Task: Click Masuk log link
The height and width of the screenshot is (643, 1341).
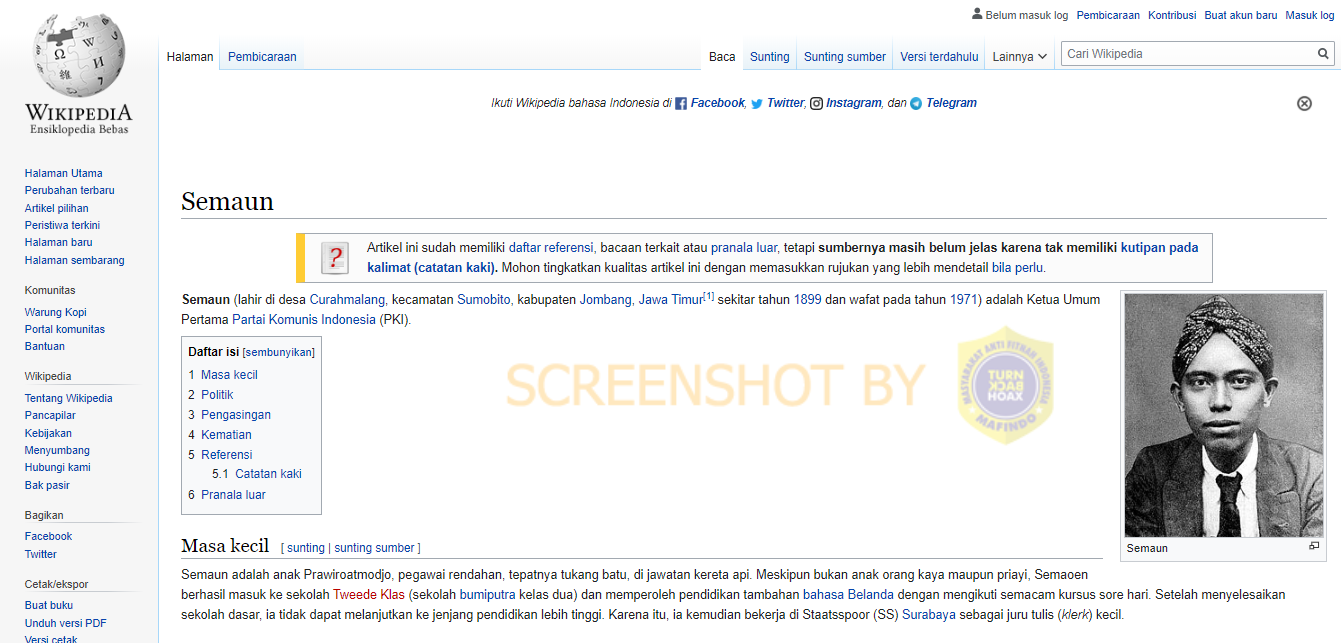Action: [1309, 15]
